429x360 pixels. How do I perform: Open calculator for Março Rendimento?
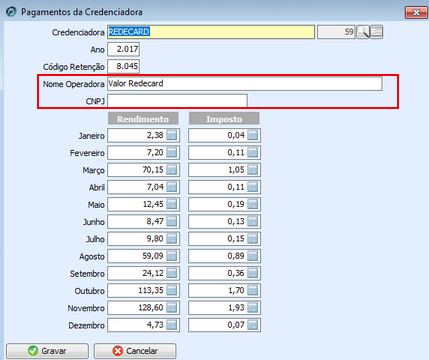(x=171, y=170)
